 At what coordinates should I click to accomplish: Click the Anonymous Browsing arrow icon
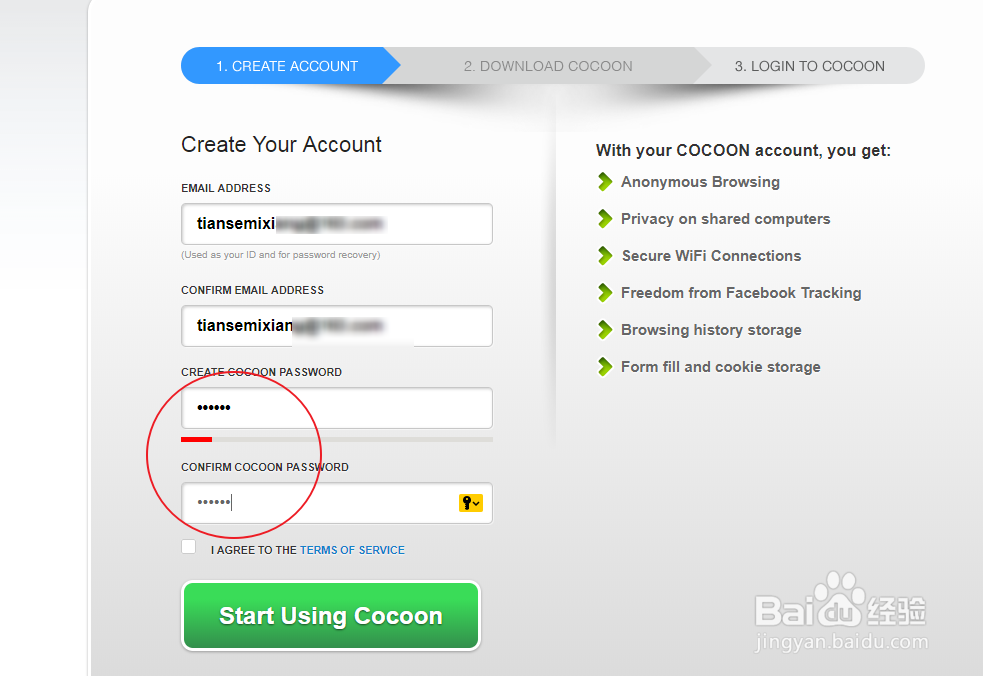click(605, 182)
